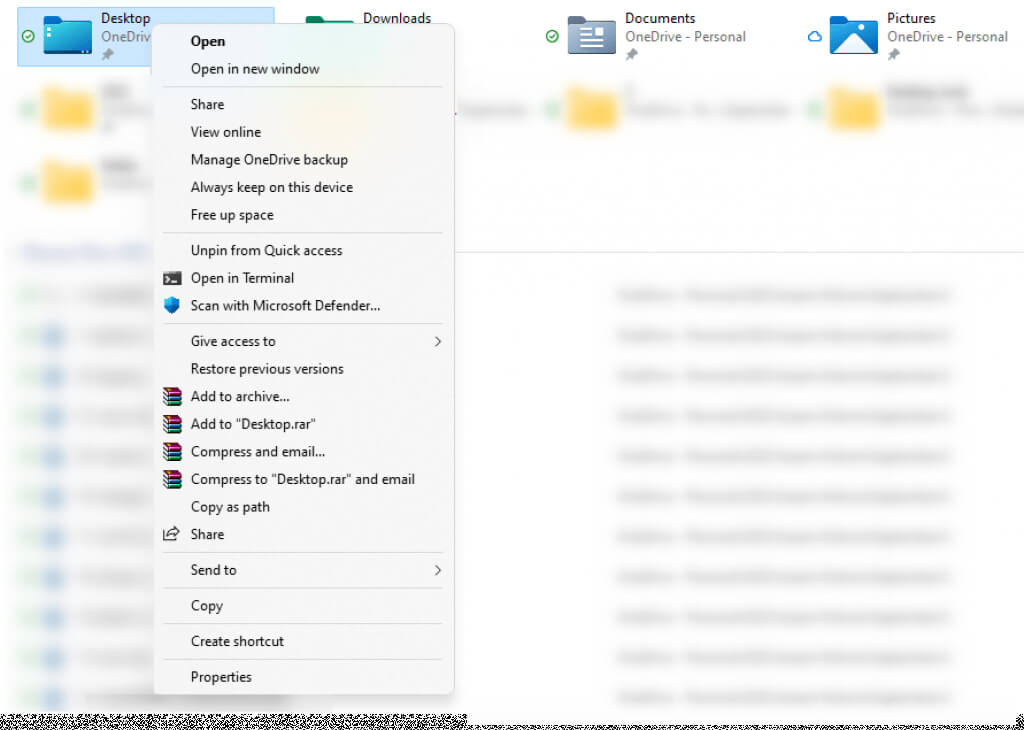Select Always keep on this device
This screenshot has height=730, width=1024.
point(272,187)
